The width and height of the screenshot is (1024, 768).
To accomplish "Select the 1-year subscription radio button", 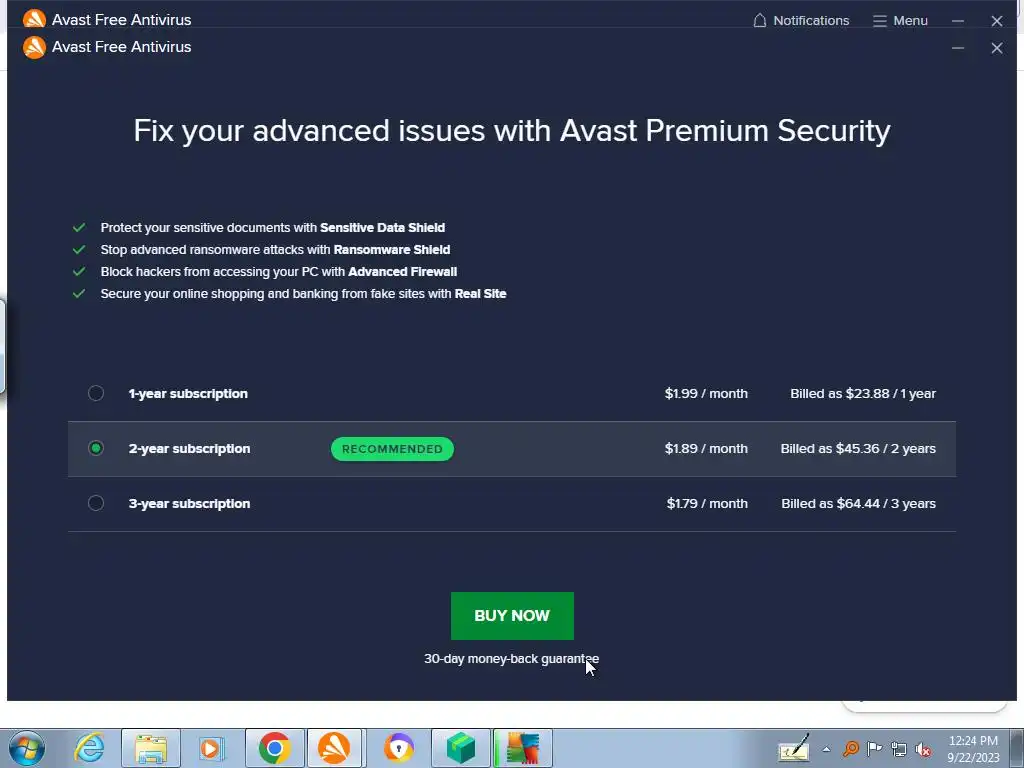I will coord(96,393).
